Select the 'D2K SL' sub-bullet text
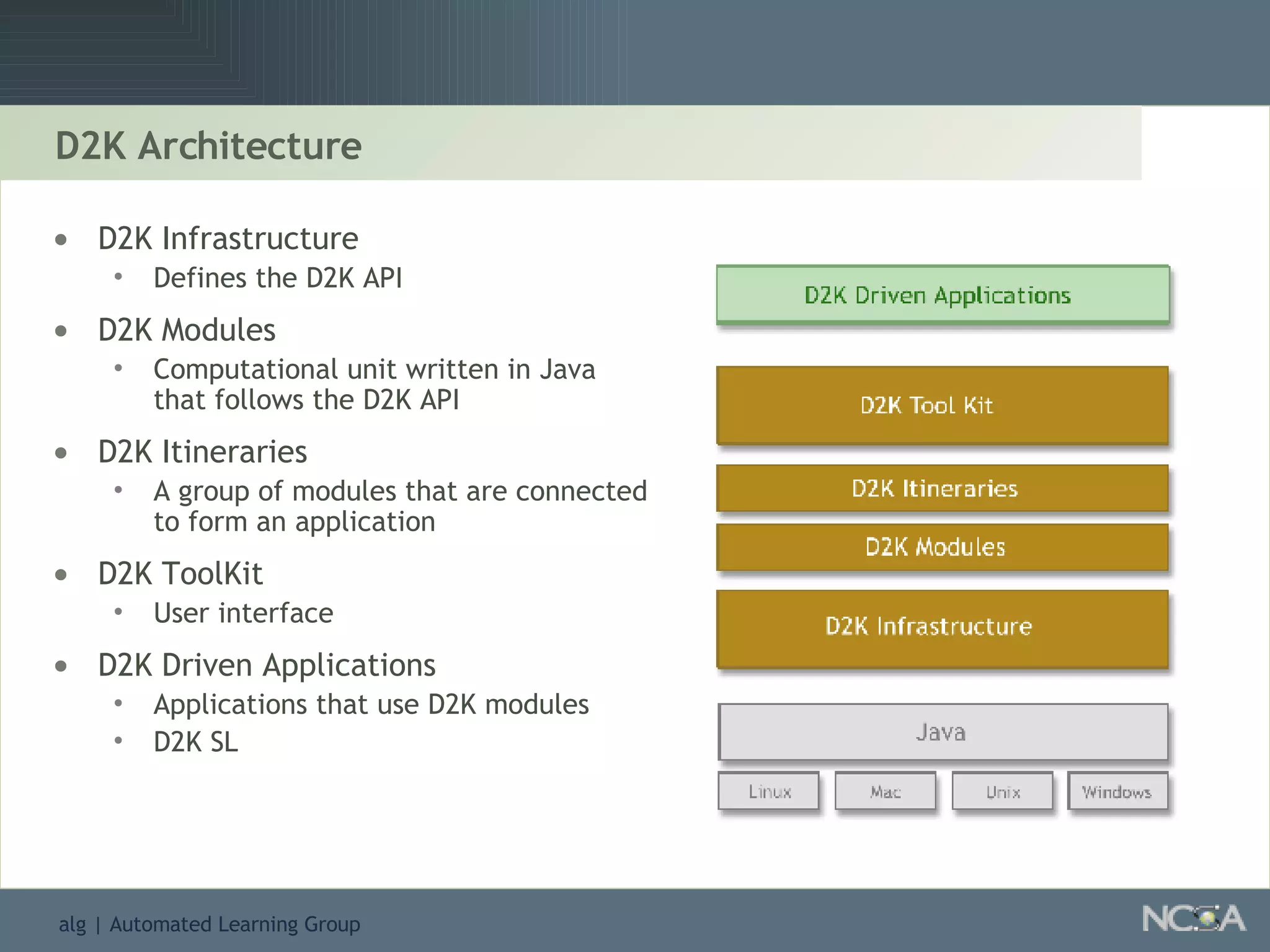The image size is (1270, 952). point(195,742)
